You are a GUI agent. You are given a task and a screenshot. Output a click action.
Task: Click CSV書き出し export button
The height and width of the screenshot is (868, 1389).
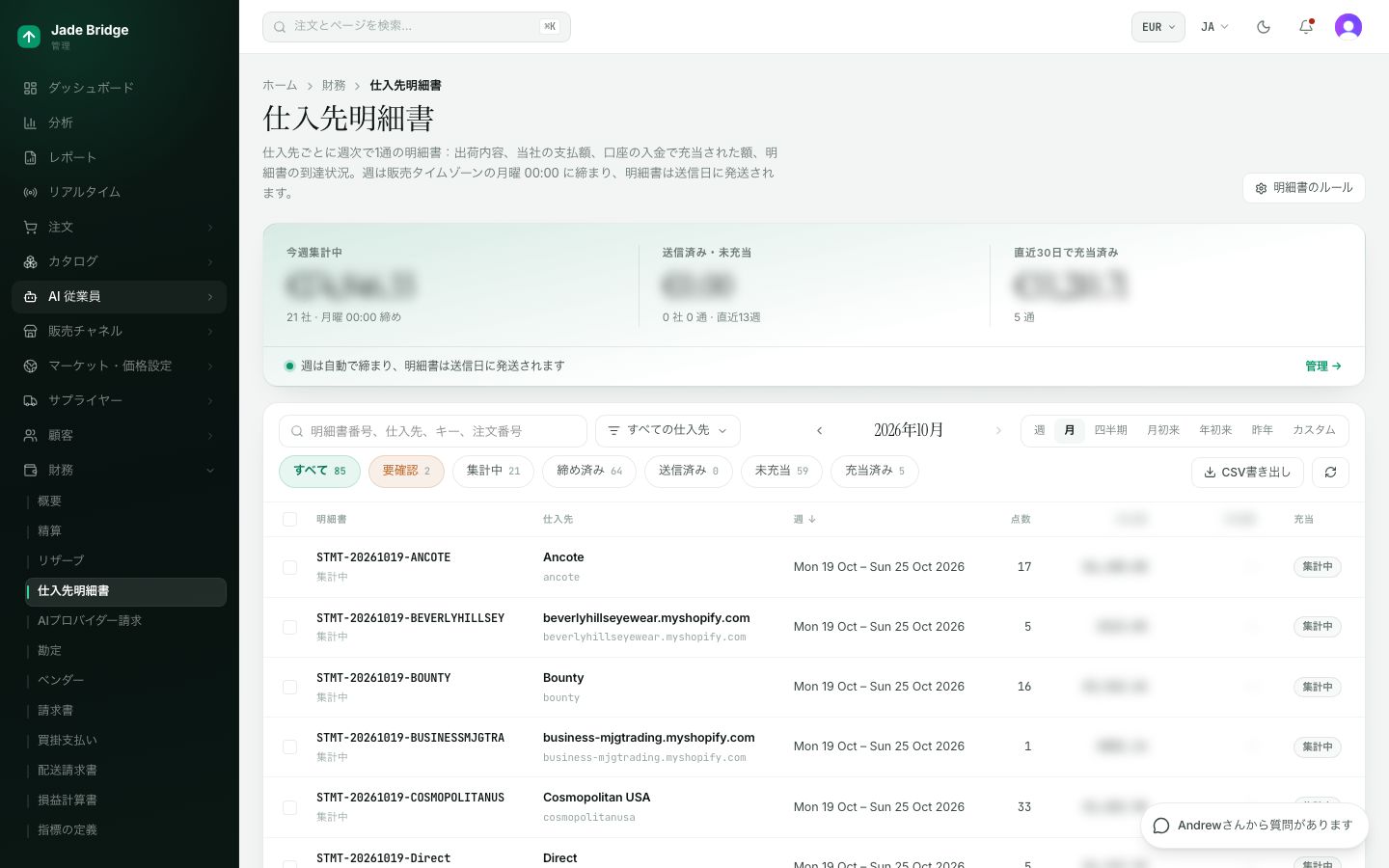[x=1247, y=473]
